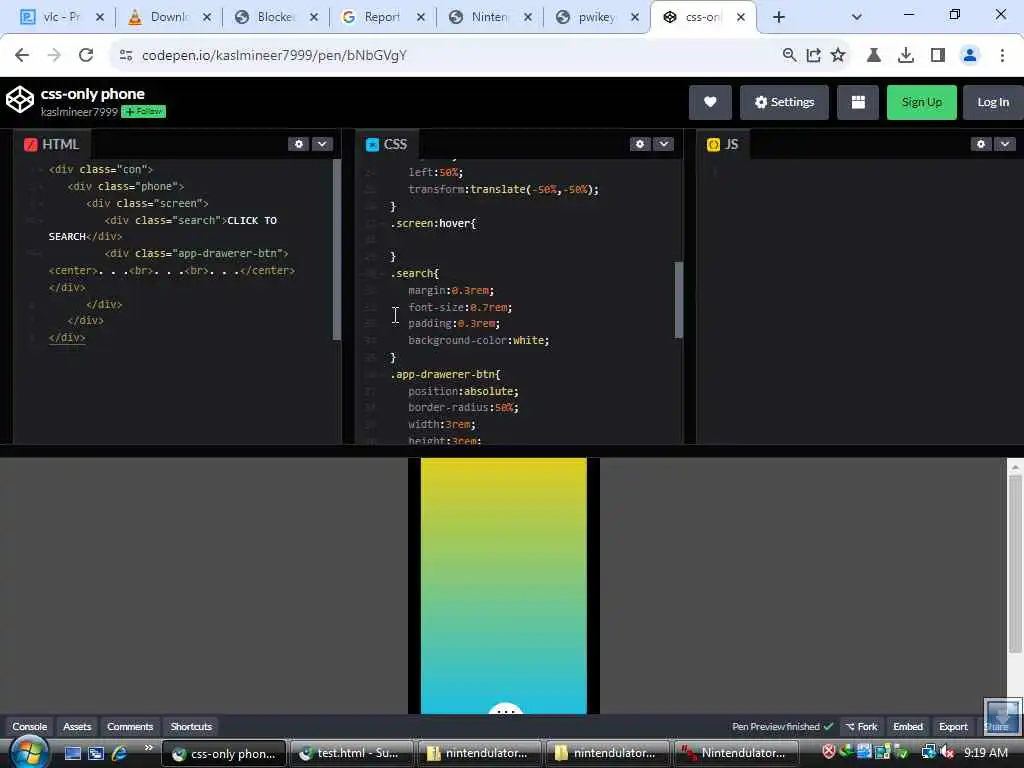Show keyboard Shortcuts
Screen dimensions: 1024x768
[191, 726]
